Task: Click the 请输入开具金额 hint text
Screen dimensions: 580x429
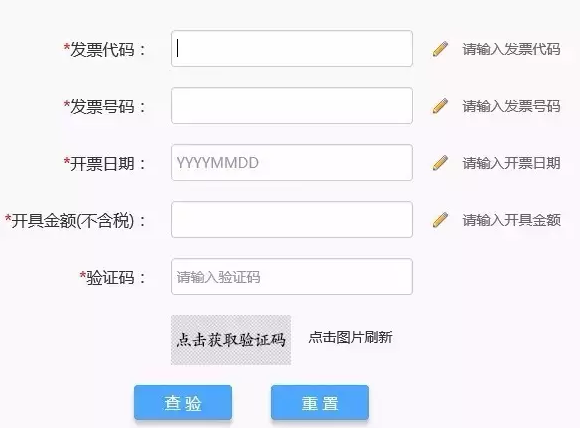Action: pos(511,220)
